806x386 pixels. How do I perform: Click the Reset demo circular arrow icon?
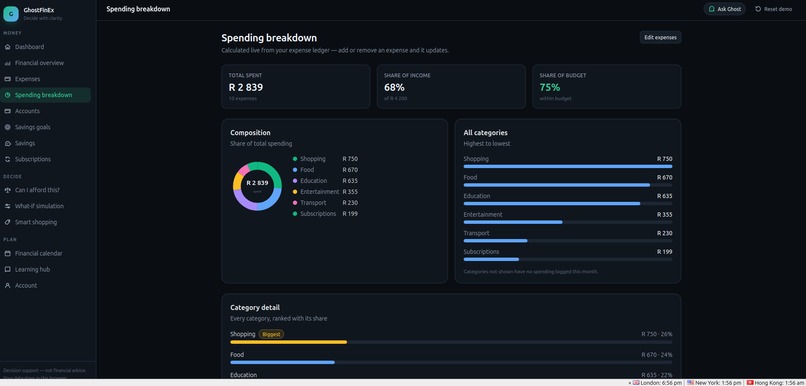[x=758, y=9]
